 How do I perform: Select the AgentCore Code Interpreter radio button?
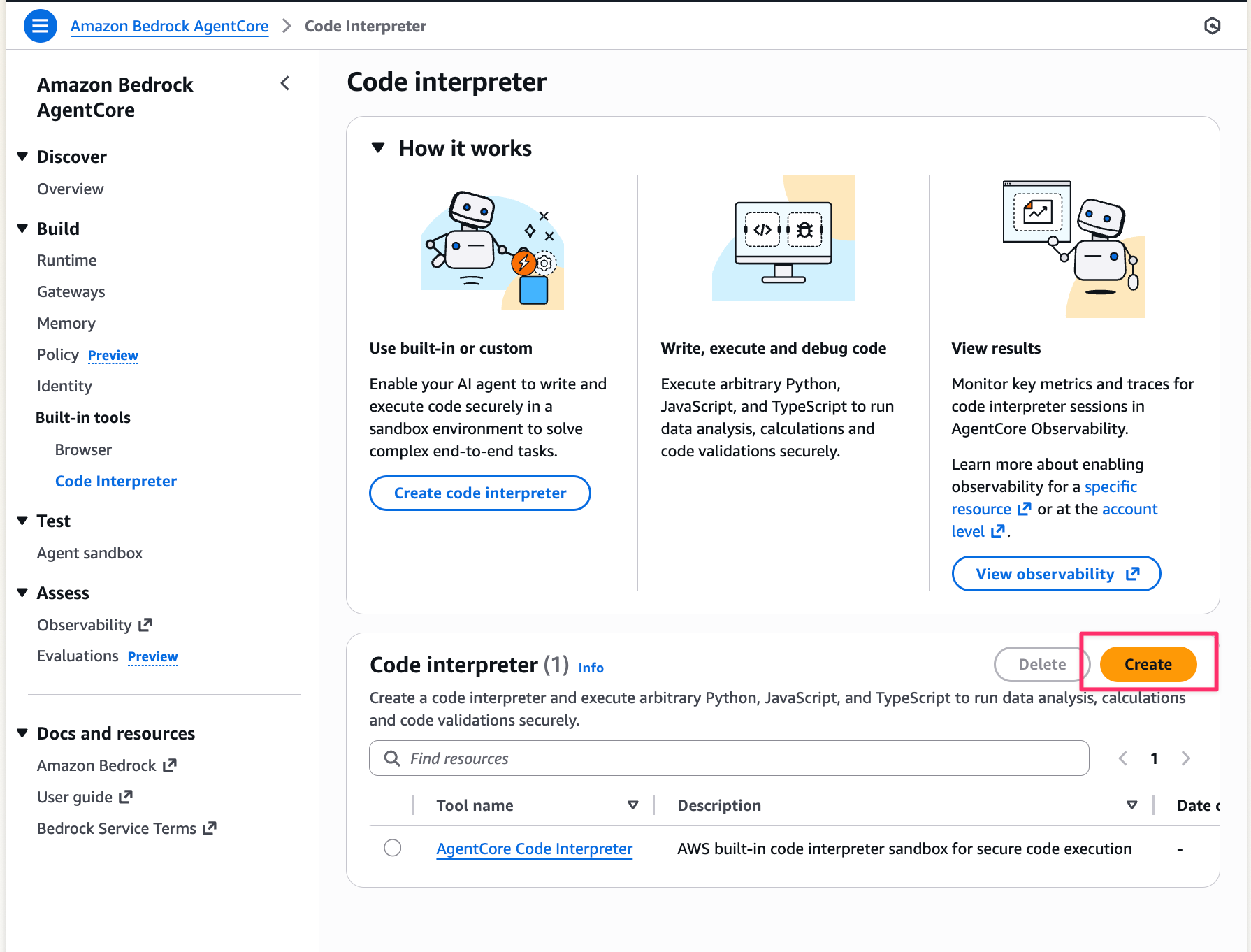pyautogui.click(x=393, y=848)
